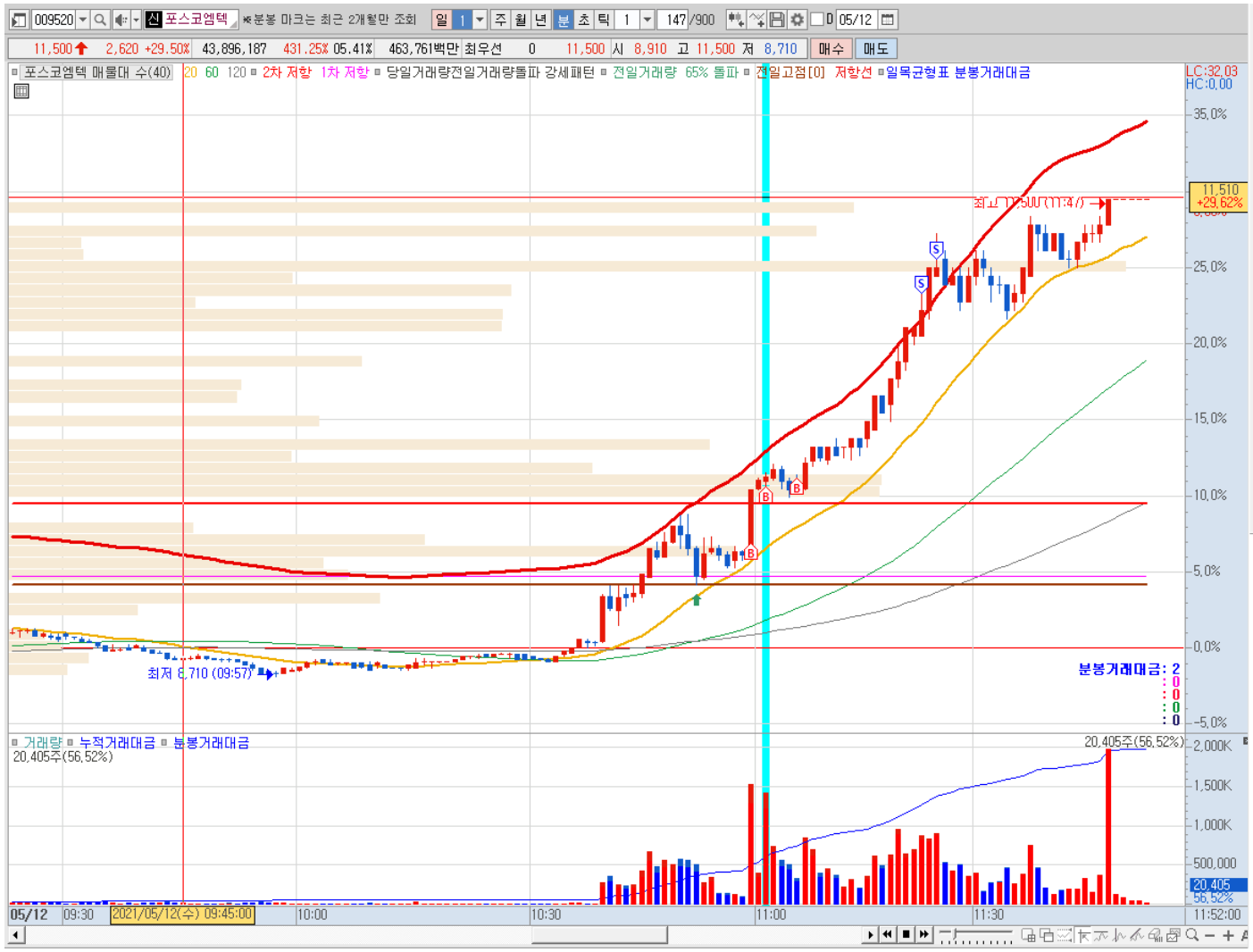Click the line drawing tool icon
Image resolution: width=1253 pixels, height=952 pixels.
pos(756,20)
